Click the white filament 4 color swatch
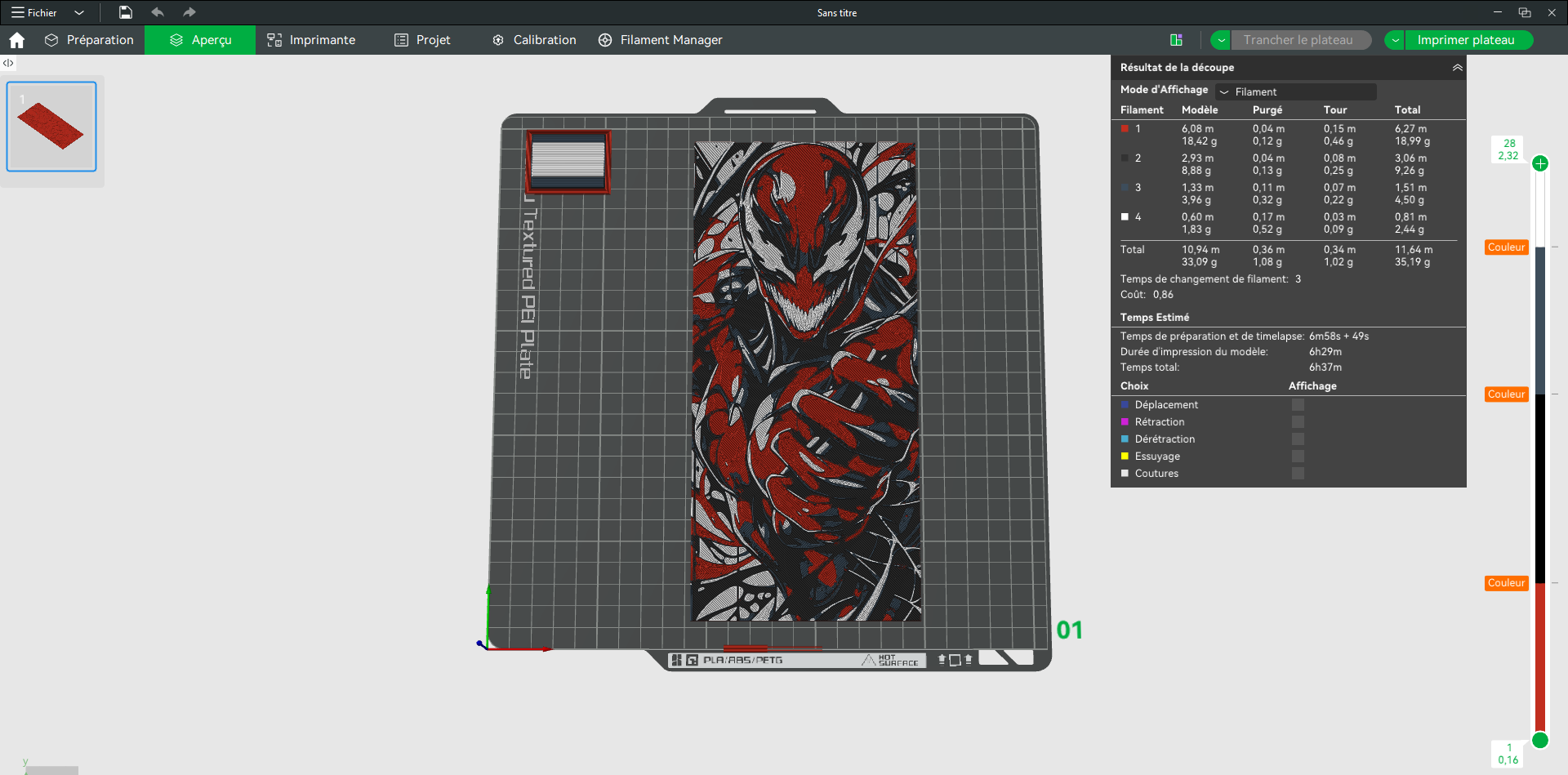This screenshot has height=775, width=1568. (x=1125, y=217)
